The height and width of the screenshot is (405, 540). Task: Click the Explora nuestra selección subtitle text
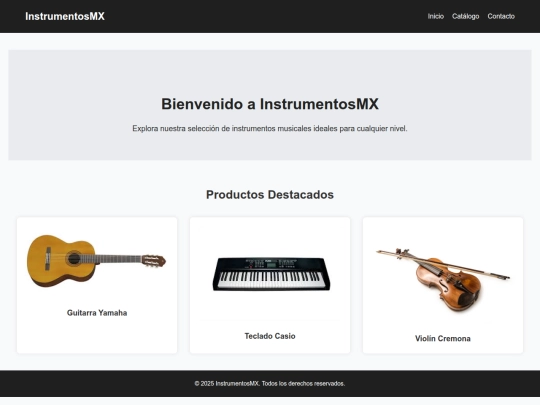270,128
